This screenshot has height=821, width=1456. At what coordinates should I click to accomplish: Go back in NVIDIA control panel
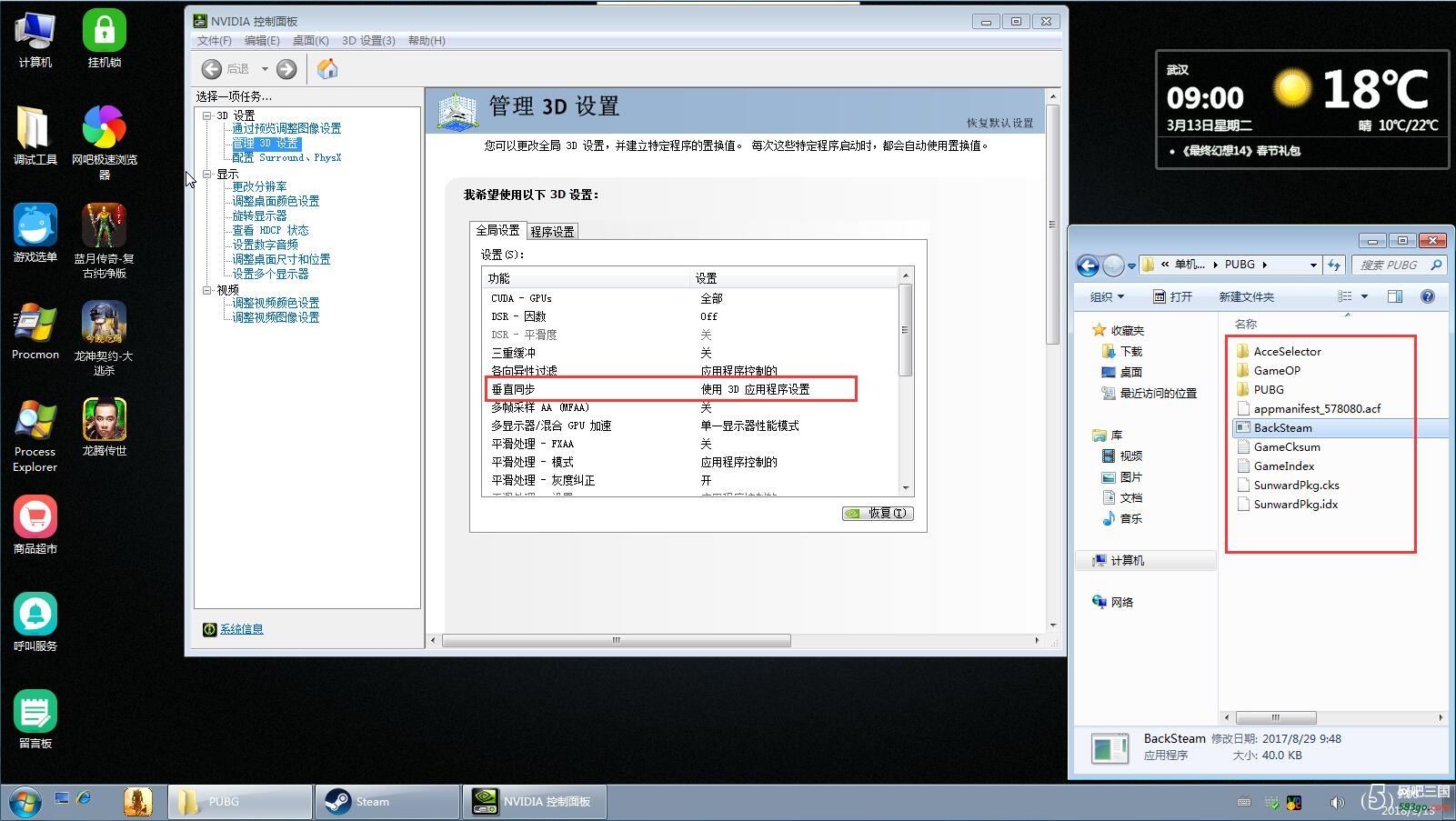click(x=212, y=69)
